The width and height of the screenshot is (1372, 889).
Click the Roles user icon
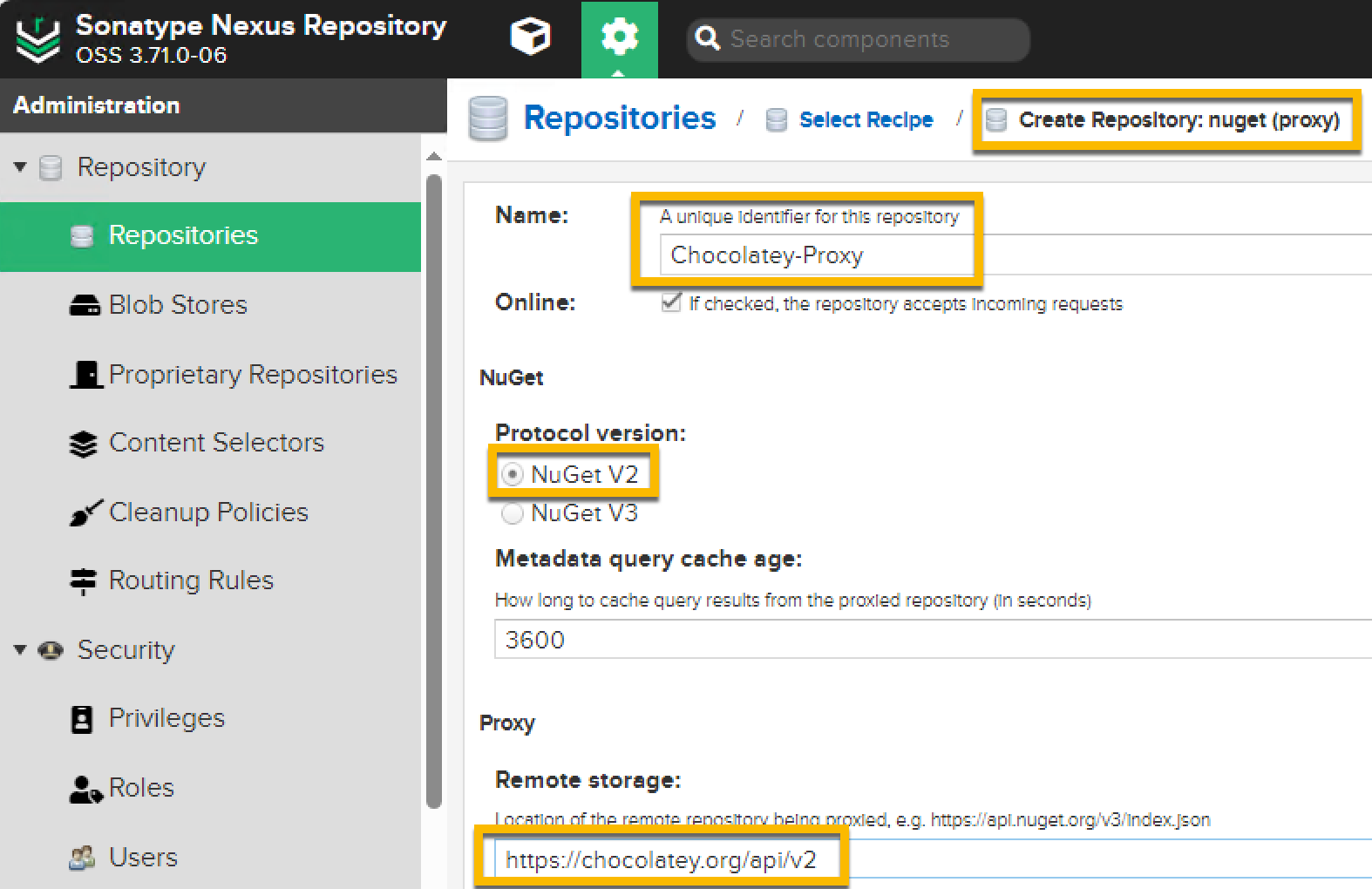click(x=85, y=789)
